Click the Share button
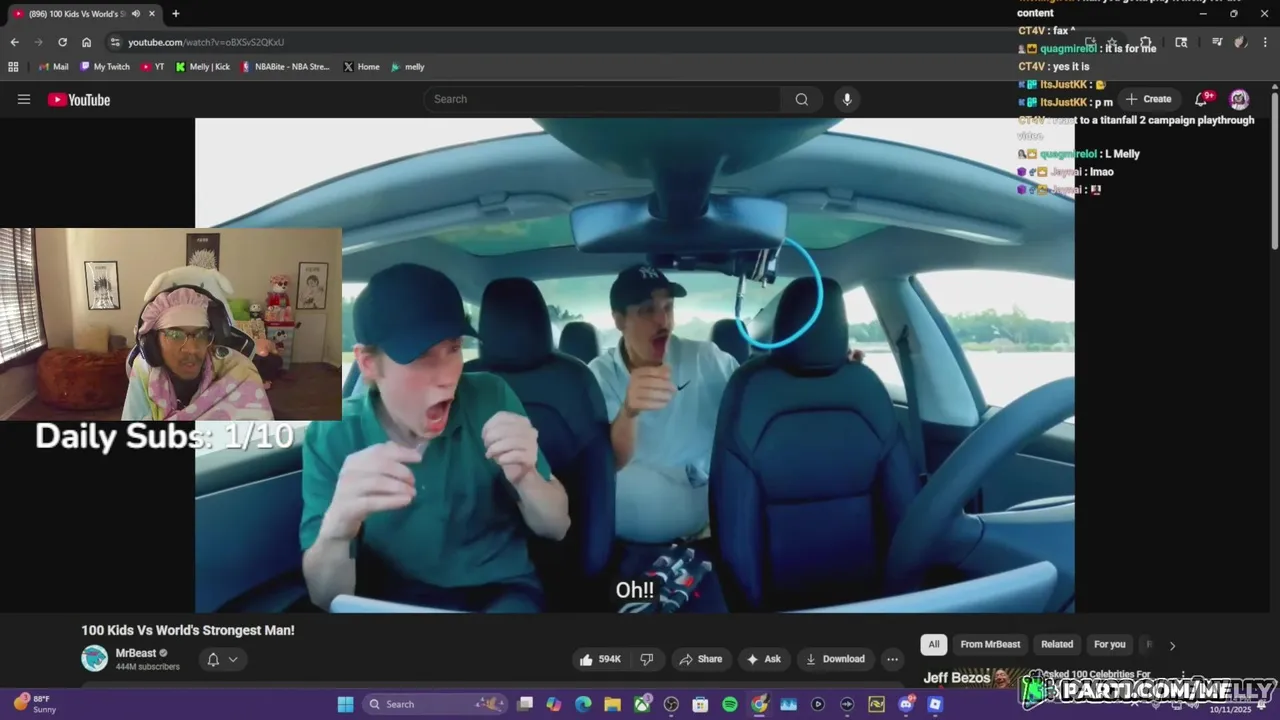Screen dimensions: 1280x720 tap(700, 659)
